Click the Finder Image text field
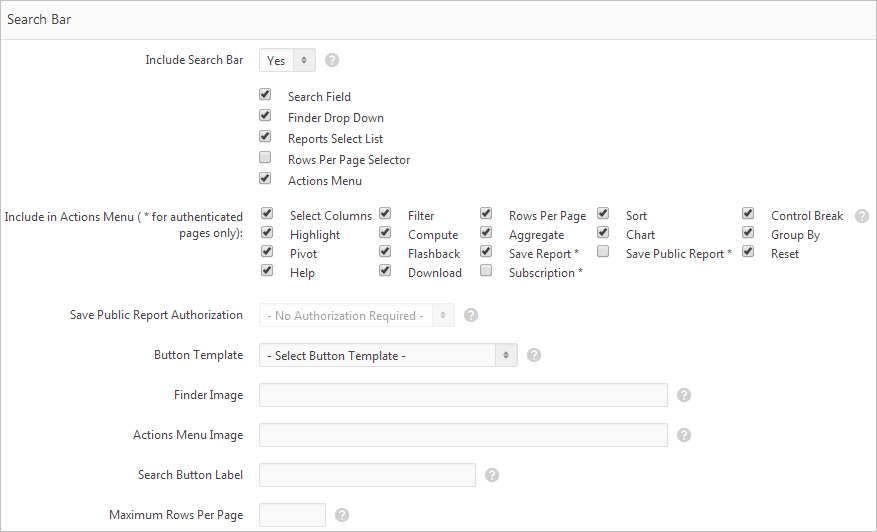Screen dimensions: 877x532 (x=463, y=395)
